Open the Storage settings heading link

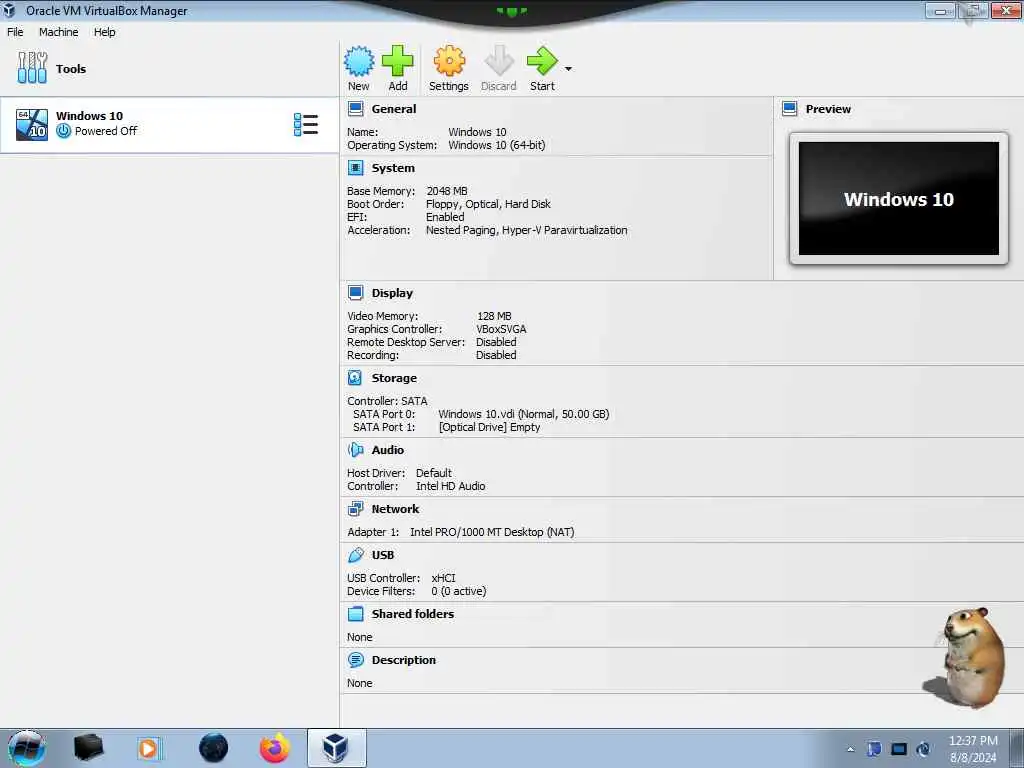pos(394,378)
